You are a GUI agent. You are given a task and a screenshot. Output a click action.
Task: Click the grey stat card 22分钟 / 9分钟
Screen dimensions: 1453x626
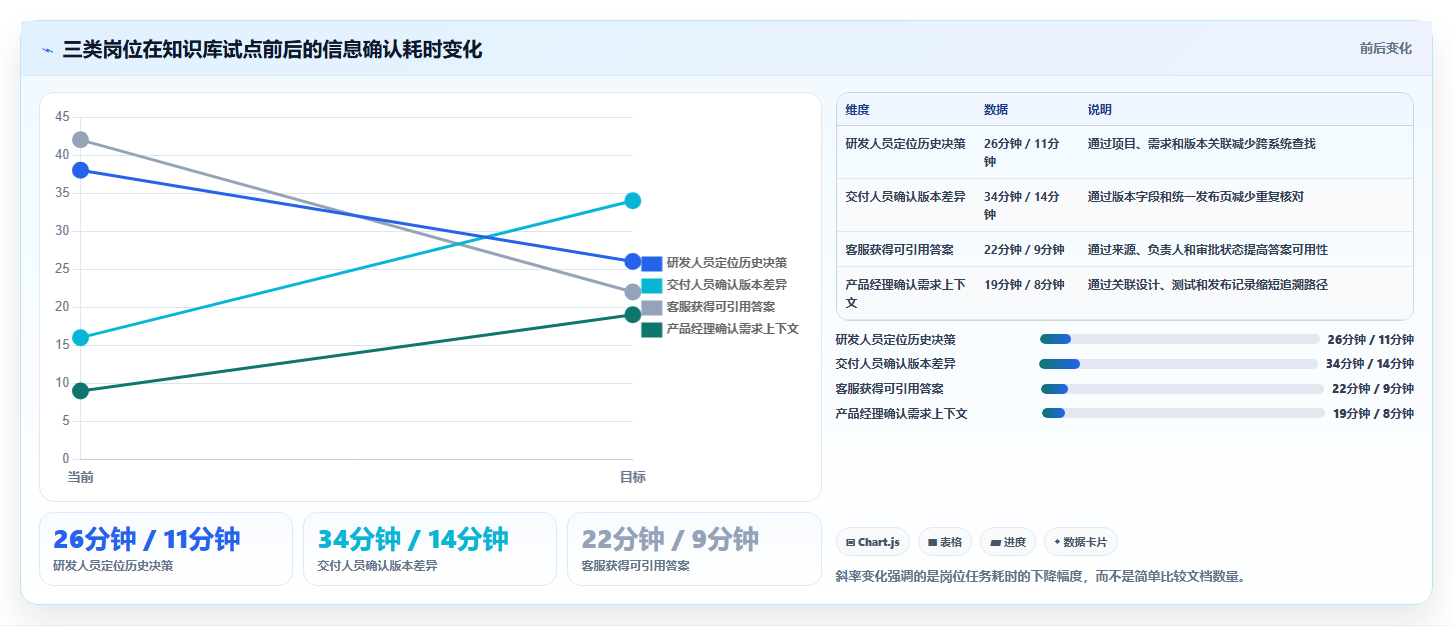pos(694,549)
